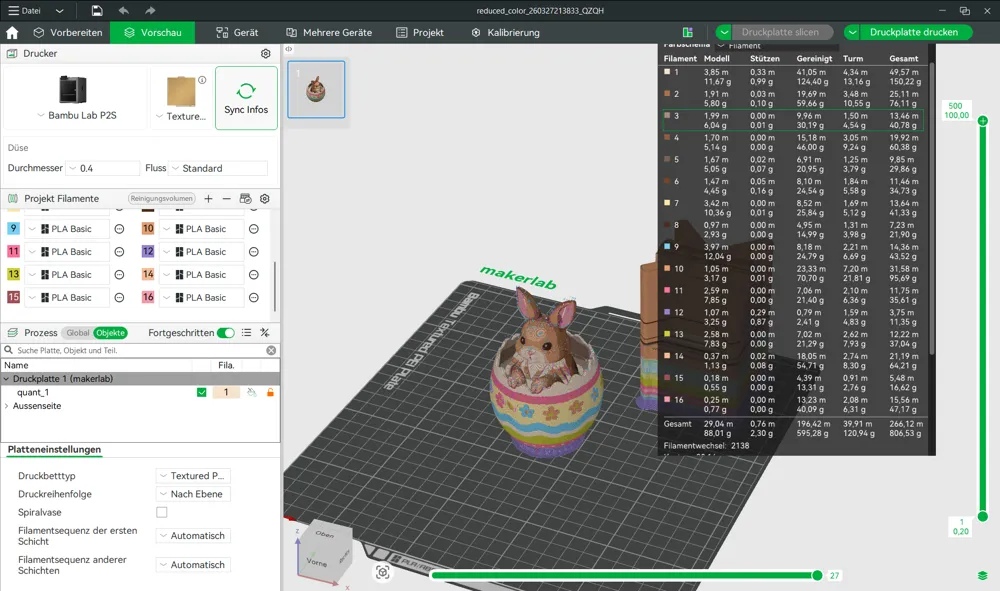The height and width of the screenshot is (591, 1000).
Task: Add a filament with the plus icon
Action: (x=208, y=199)
